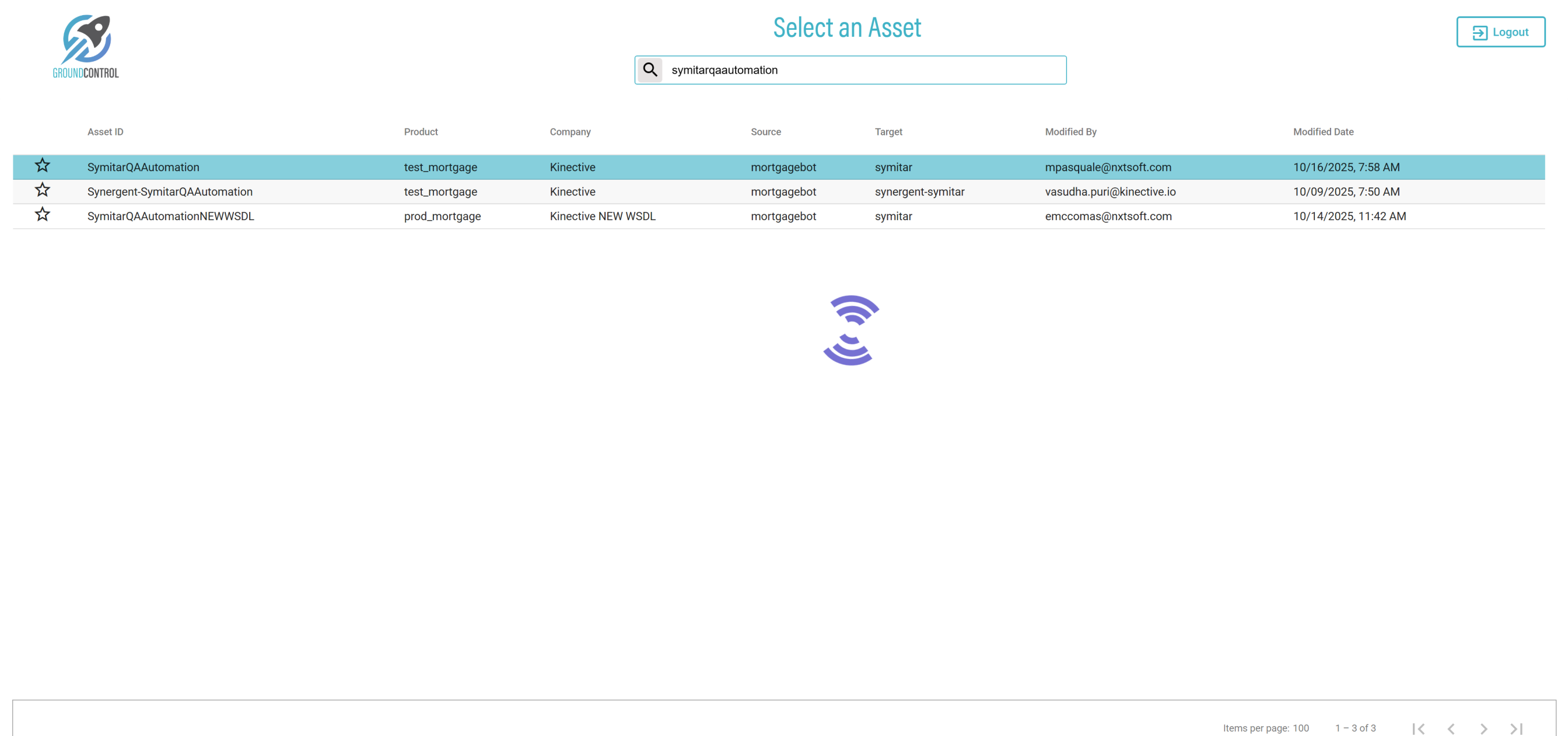1568x736 pixels.
Task: Toggle star for SymitarQAAutomationNEWWSDL
Action: pos(42,214)
